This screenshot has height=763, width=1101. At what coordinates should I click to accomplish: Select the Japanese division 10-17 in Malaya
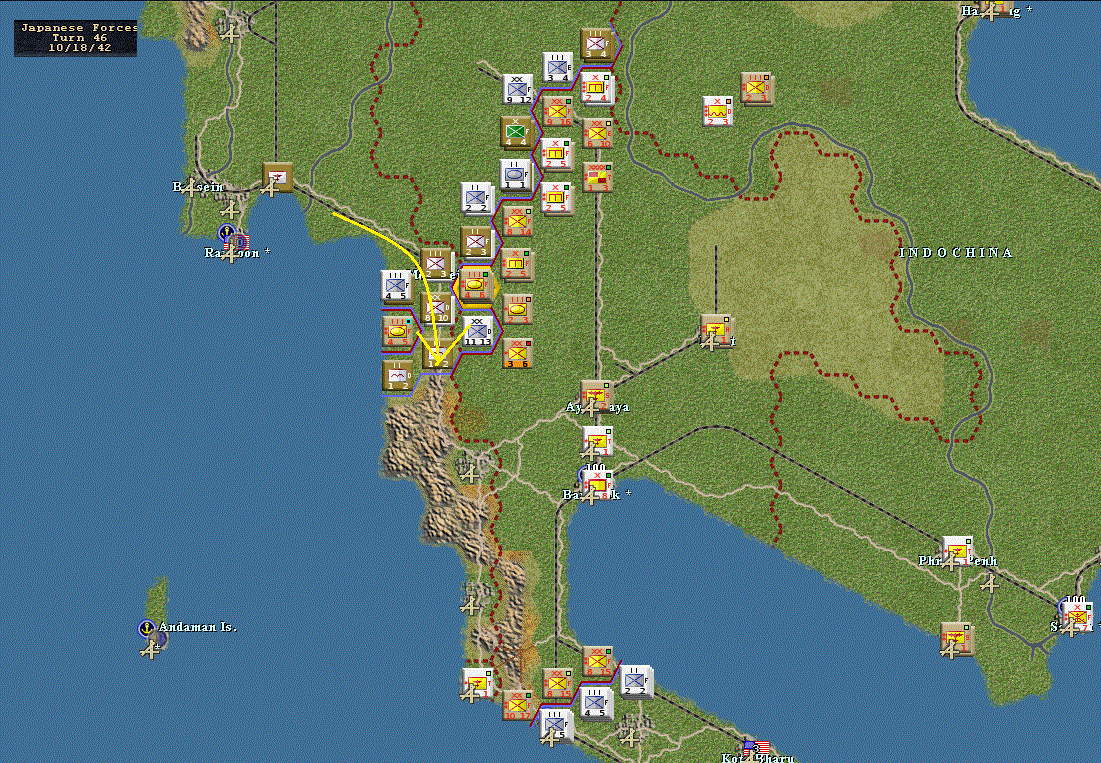click(517, 705)
